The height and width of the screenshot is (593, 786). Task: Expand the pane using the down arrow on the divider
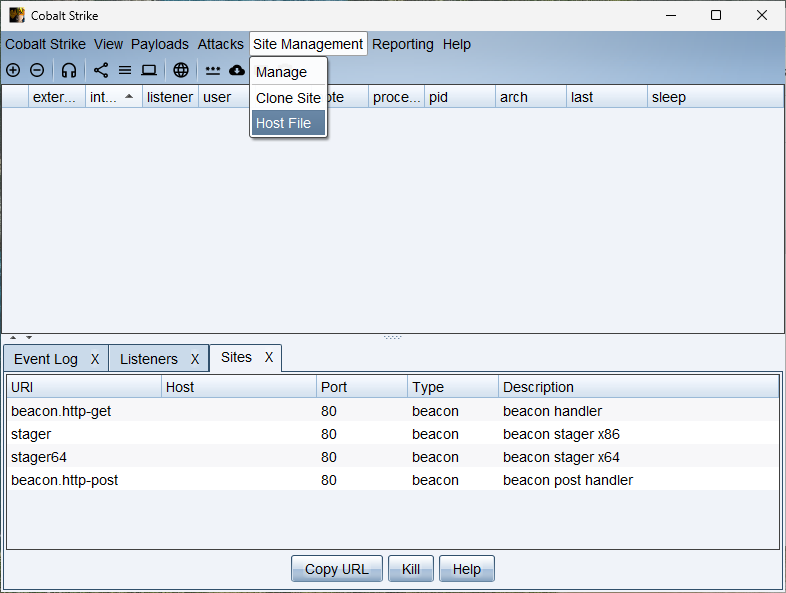pyautogui.click(x=29, y=337)
